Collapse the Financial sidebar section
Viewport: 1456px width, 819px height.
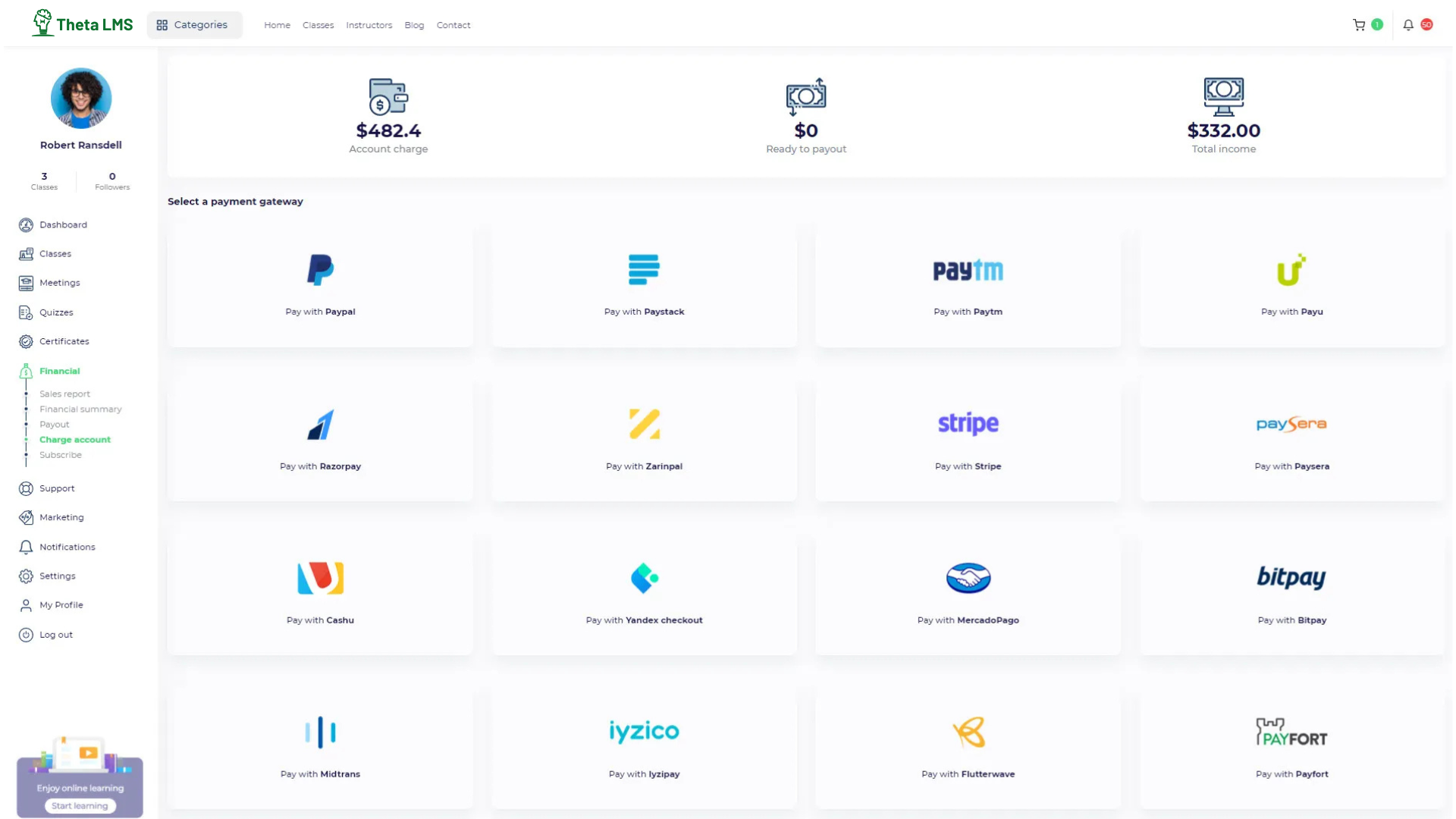point(59,371)
